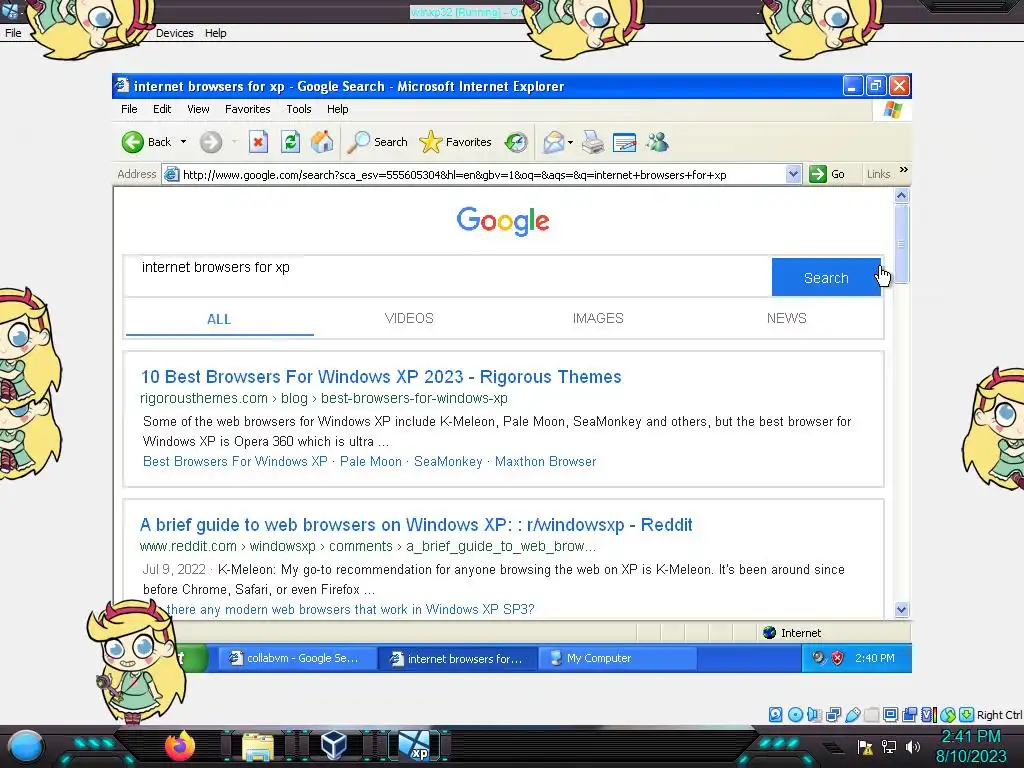The image size is (1024, 768).
Task: Expand the Back button history dropdown
Action: (x=184, y=142)
